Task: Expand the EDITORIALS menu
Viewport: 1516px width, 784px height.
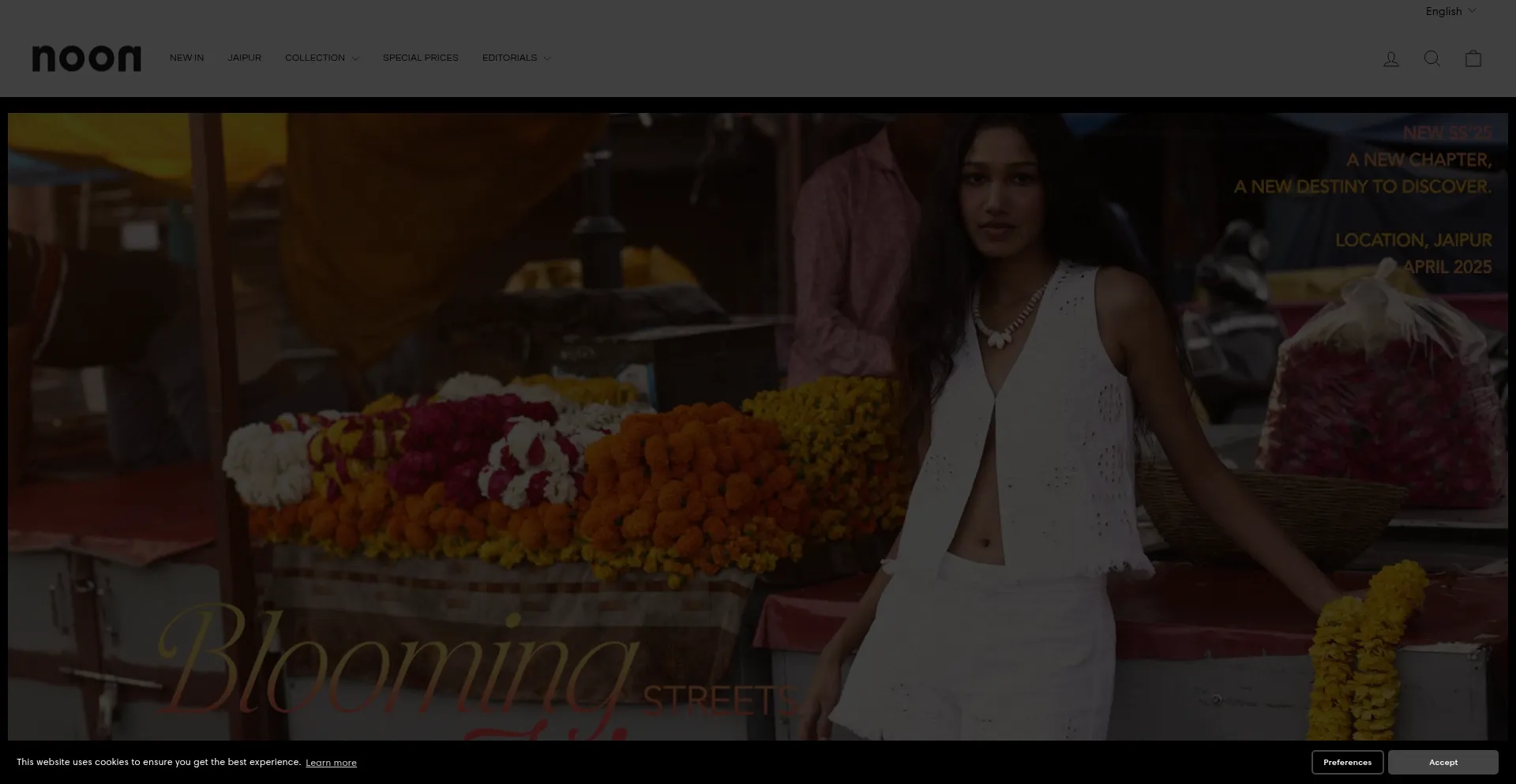Action: pos(509,58)
